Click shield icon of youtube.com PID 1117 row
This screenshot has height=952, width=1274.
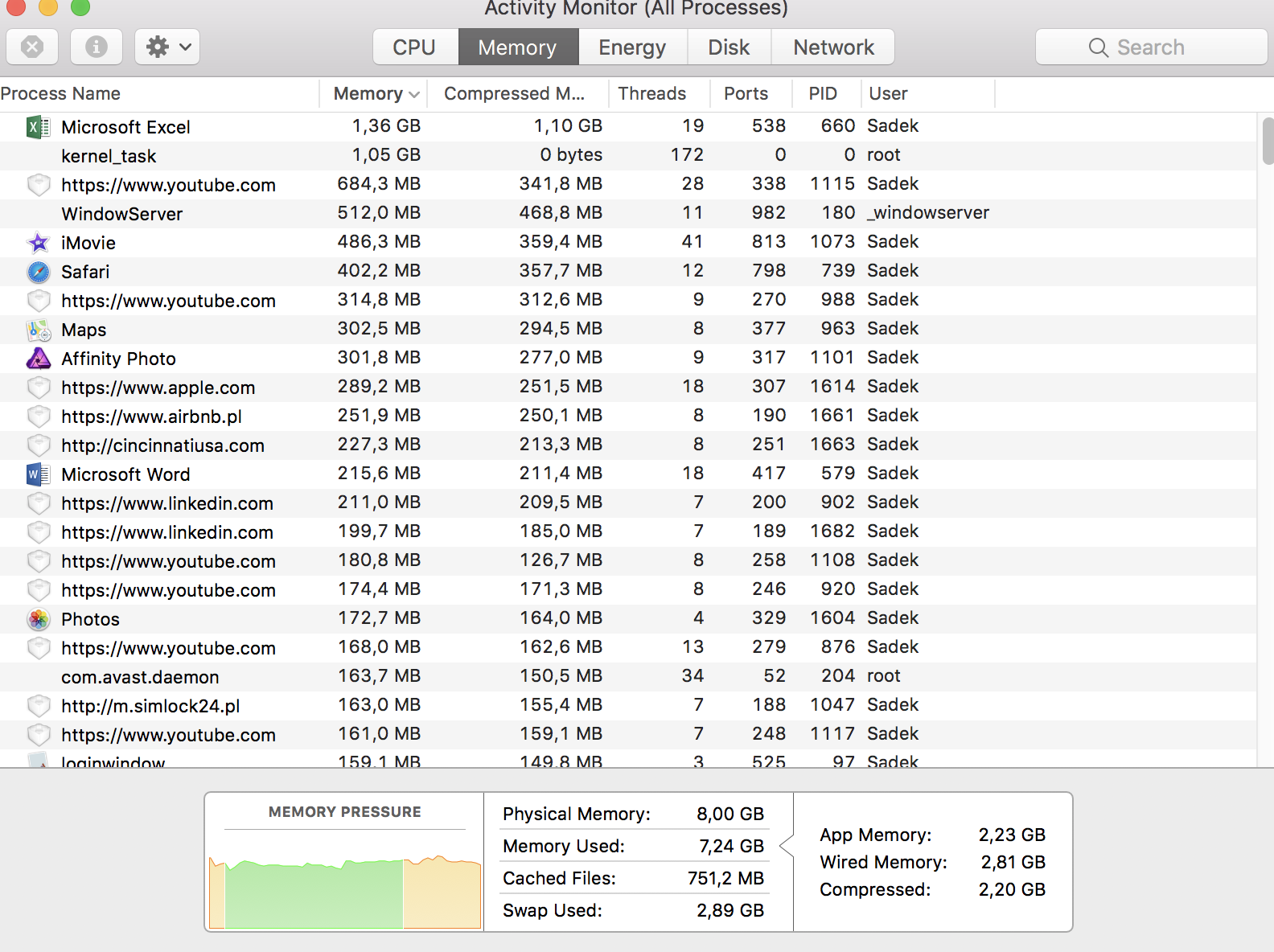pyautogui.click(x=39, y=735)
